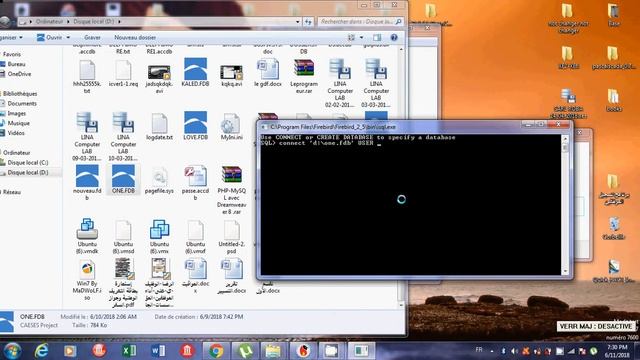This screenshot has height=360, width=640.
Task: Select the ONE.FDB database file
Action: (123, 179)
